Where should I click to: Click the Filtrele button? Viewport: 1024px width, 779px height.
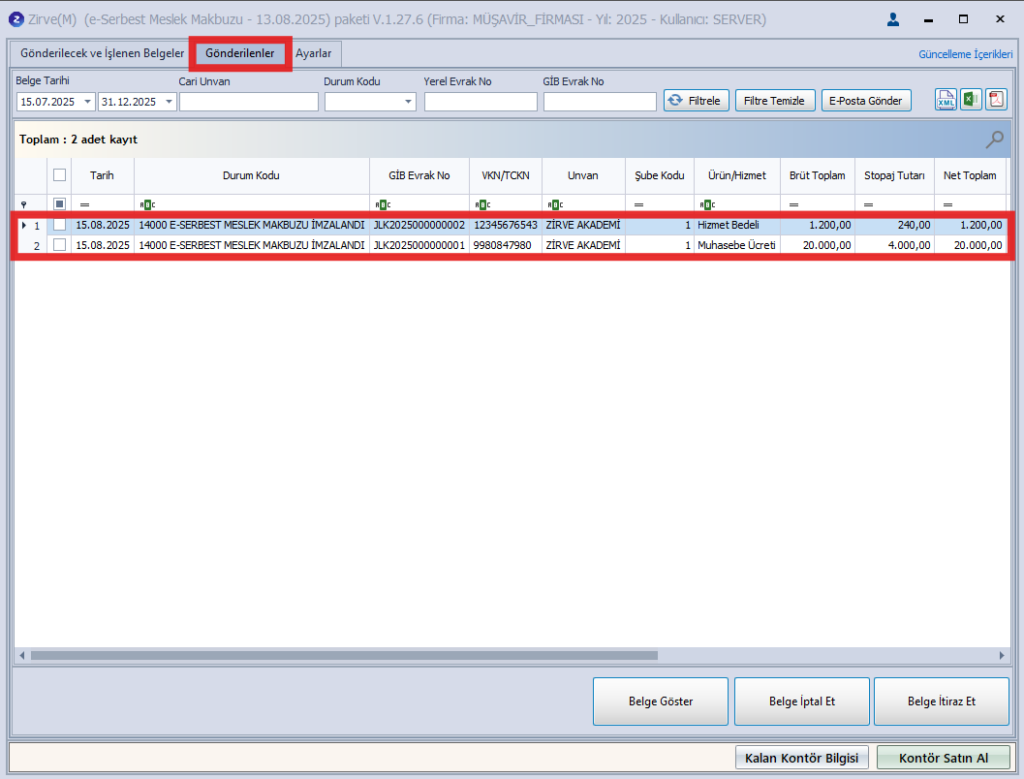(x=696, y=101)
